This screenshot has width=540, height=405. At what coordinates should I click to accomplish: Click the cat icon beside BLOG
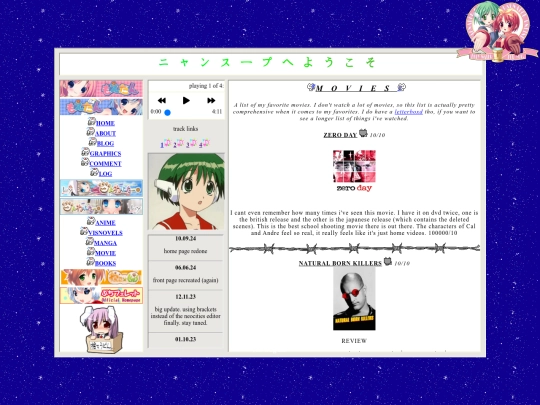pos(93,142)
